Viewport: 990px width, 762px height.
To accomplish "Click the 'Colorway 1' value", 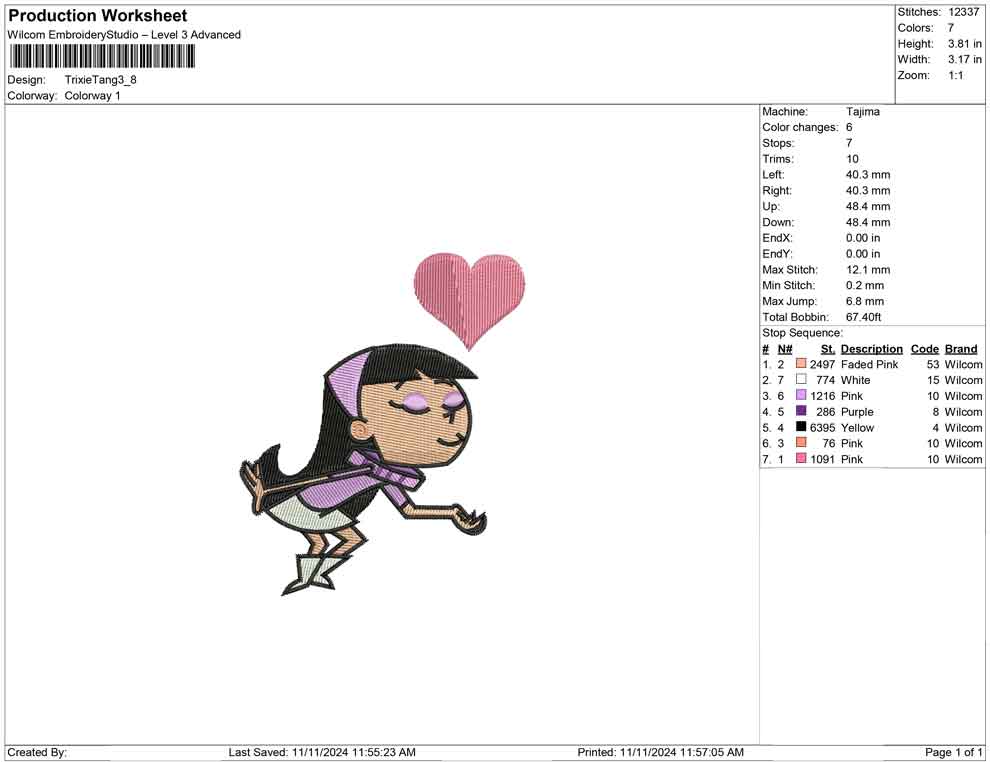I will [x=92, y=96].
